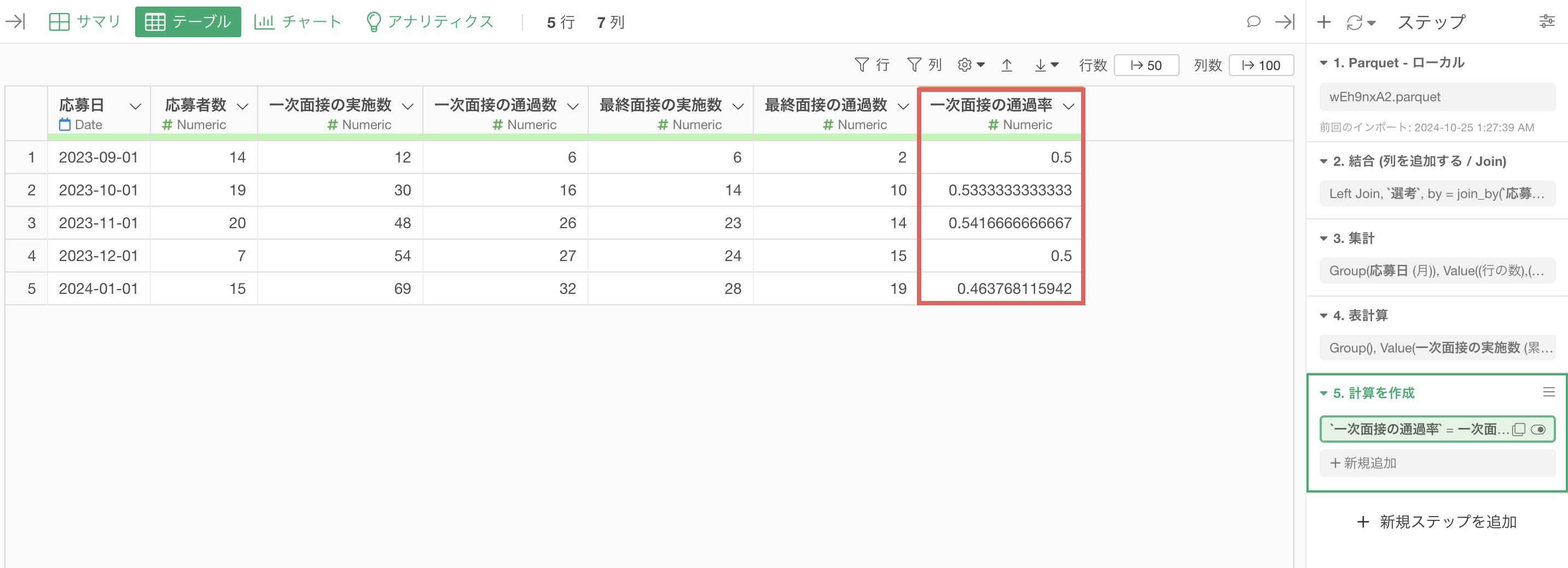Open the table gear settings dropdown
1568x568 pixels.
(x=971, y=65)
